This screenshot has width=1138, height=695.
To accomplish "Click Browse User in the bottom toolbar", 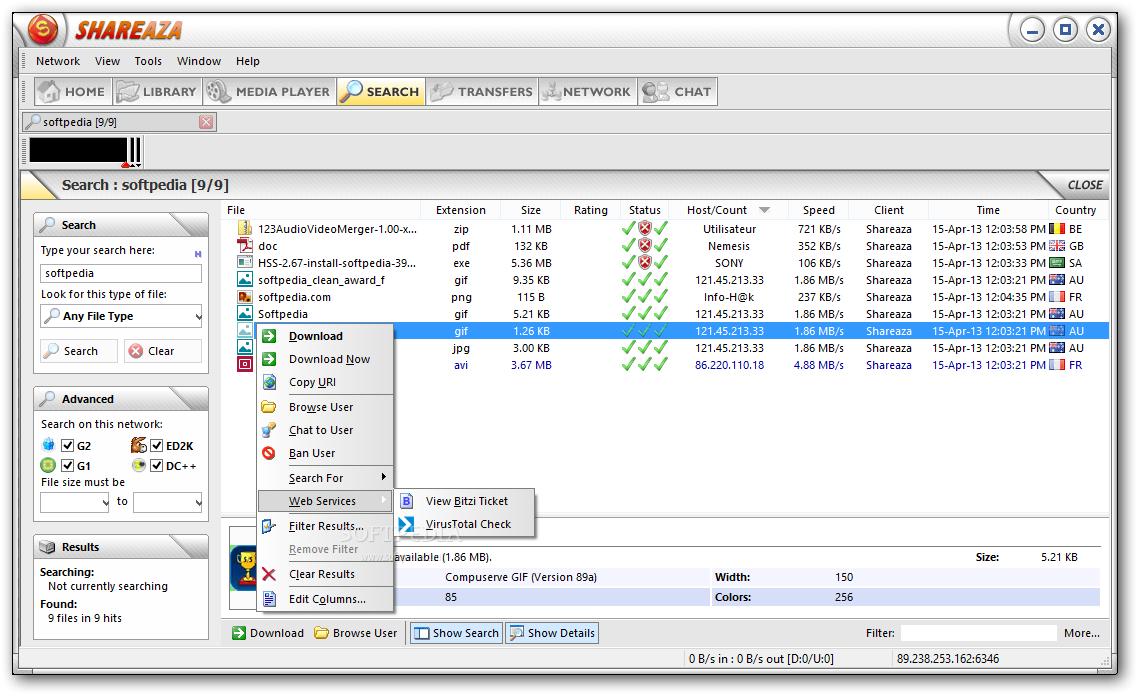I will tap(356, 633).
